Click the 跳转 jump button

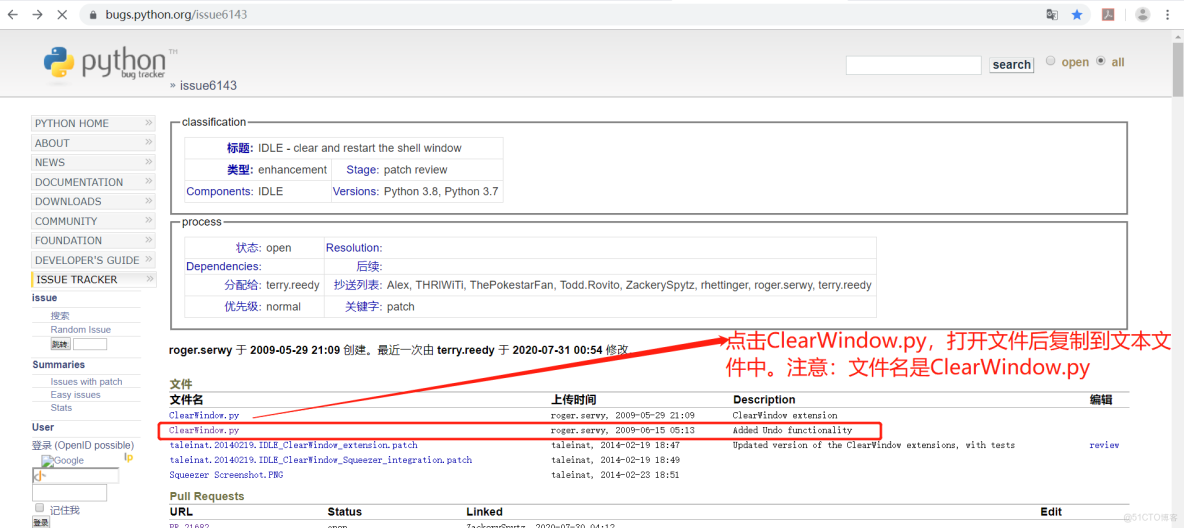click(60, 344)
